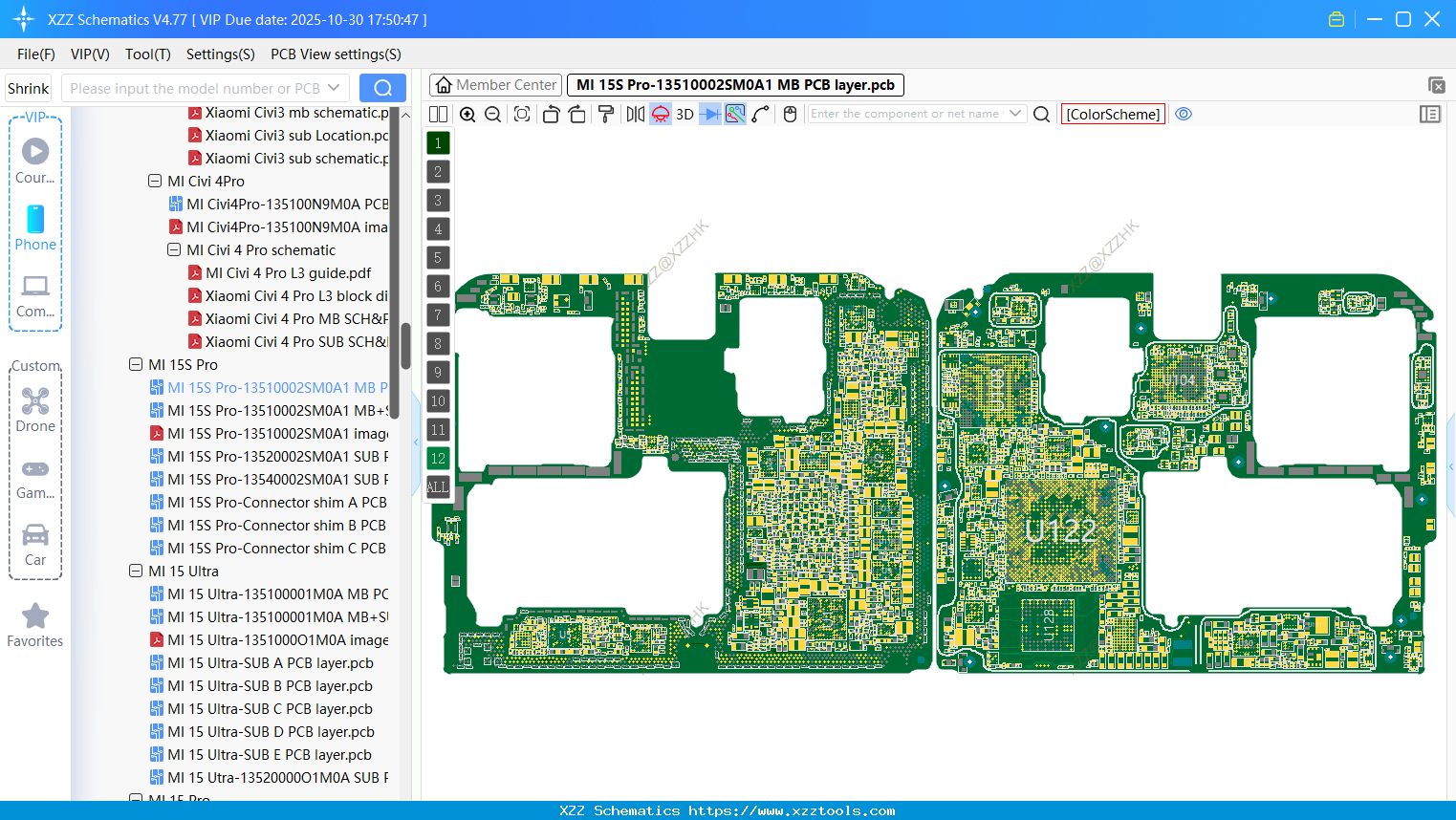Toggle the diode polarity view mode
The width and height of the screenshot is (1456, 820).
pos(708,114)
